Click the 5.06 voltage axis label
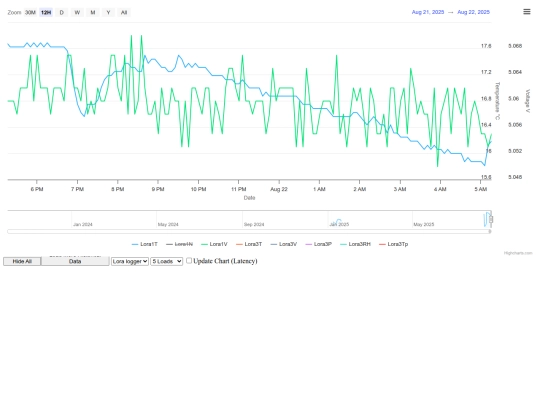Image resolution: width=540 pixels, height=405 pixels. [x=513, y=98]
